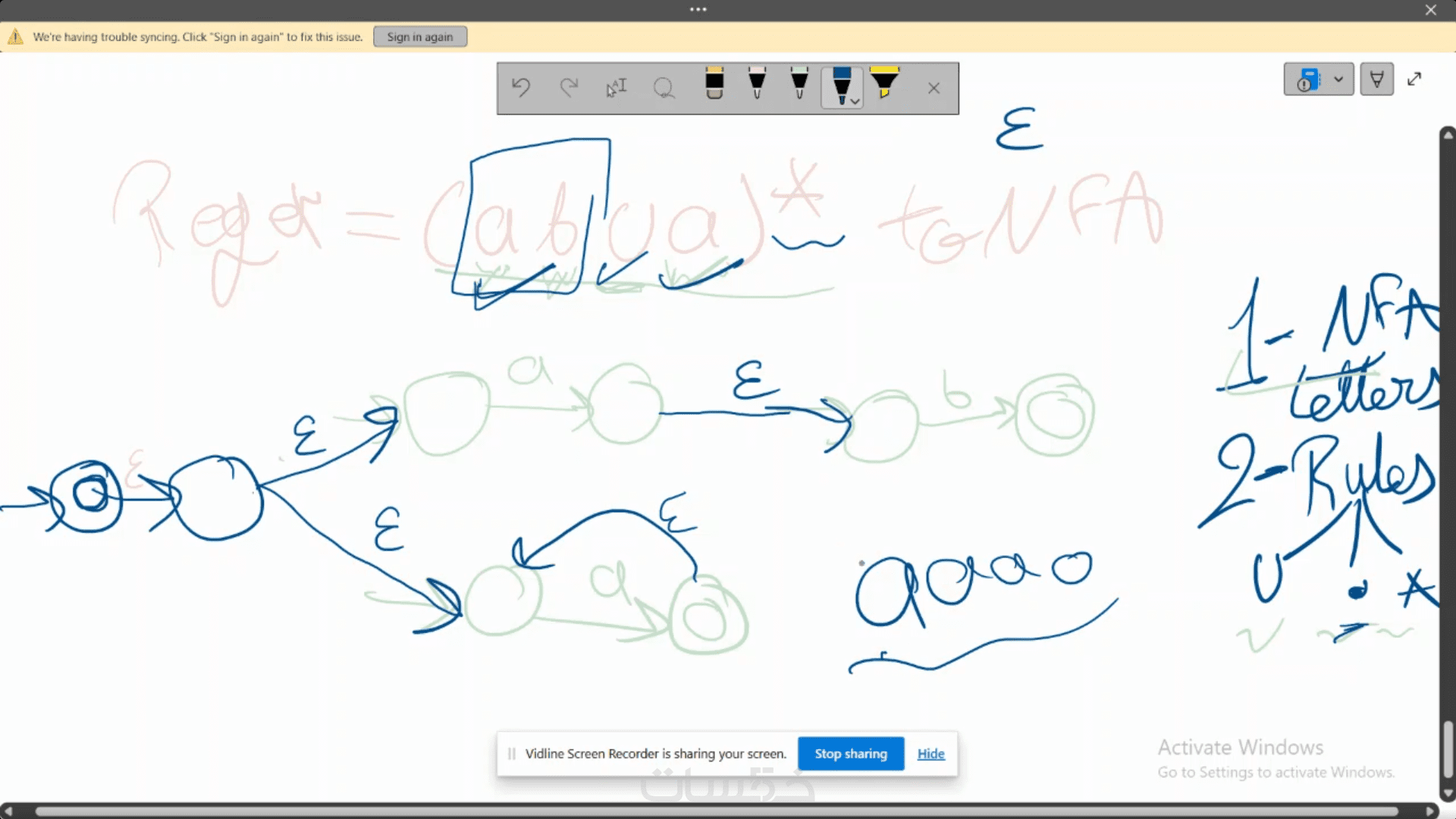This screenshot has height=819, width=1456.
Task: Open the blue pen options chevron
Action: pos(855,102)
